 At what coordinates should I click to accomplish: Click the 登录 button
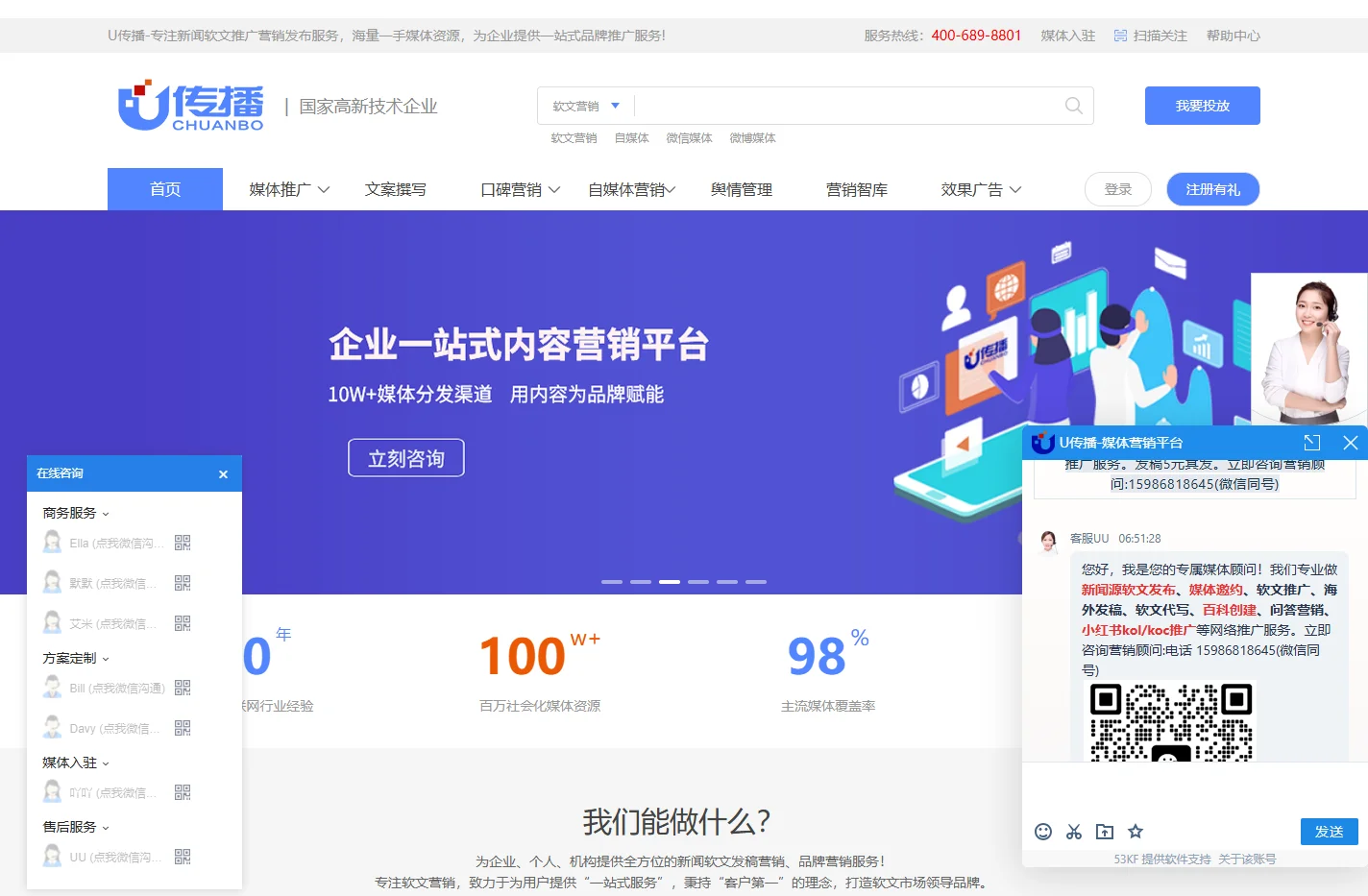1118,189
